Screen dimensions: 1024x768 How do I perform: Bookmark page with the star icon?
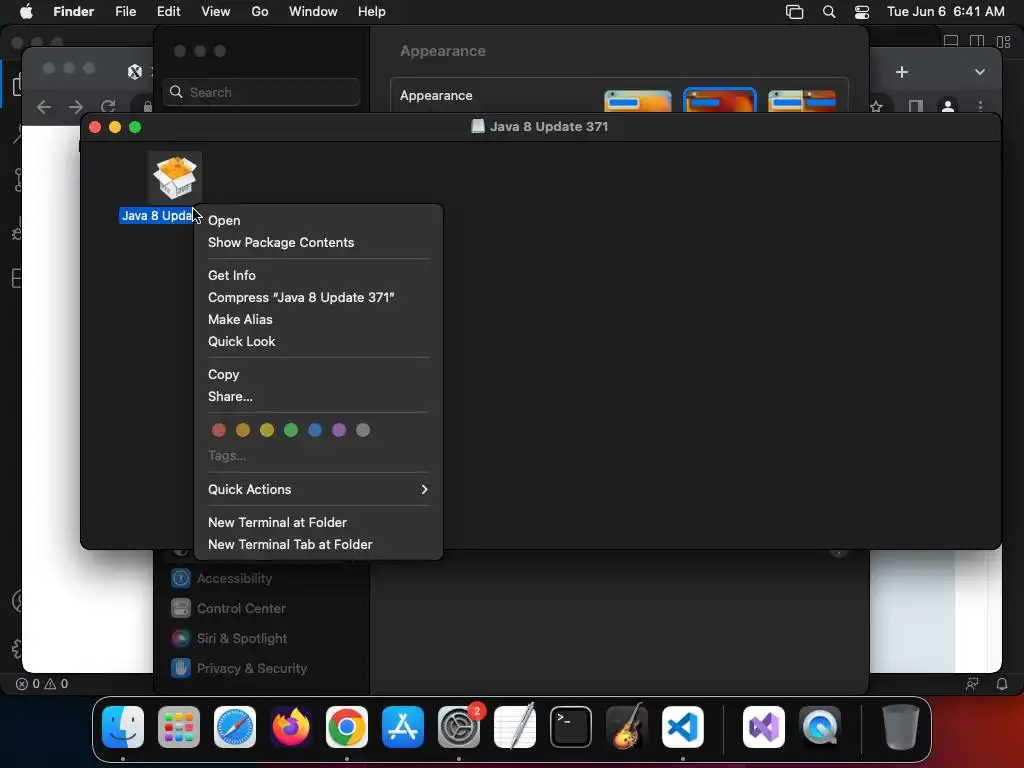pyautogui.click(x=876, y=106)
